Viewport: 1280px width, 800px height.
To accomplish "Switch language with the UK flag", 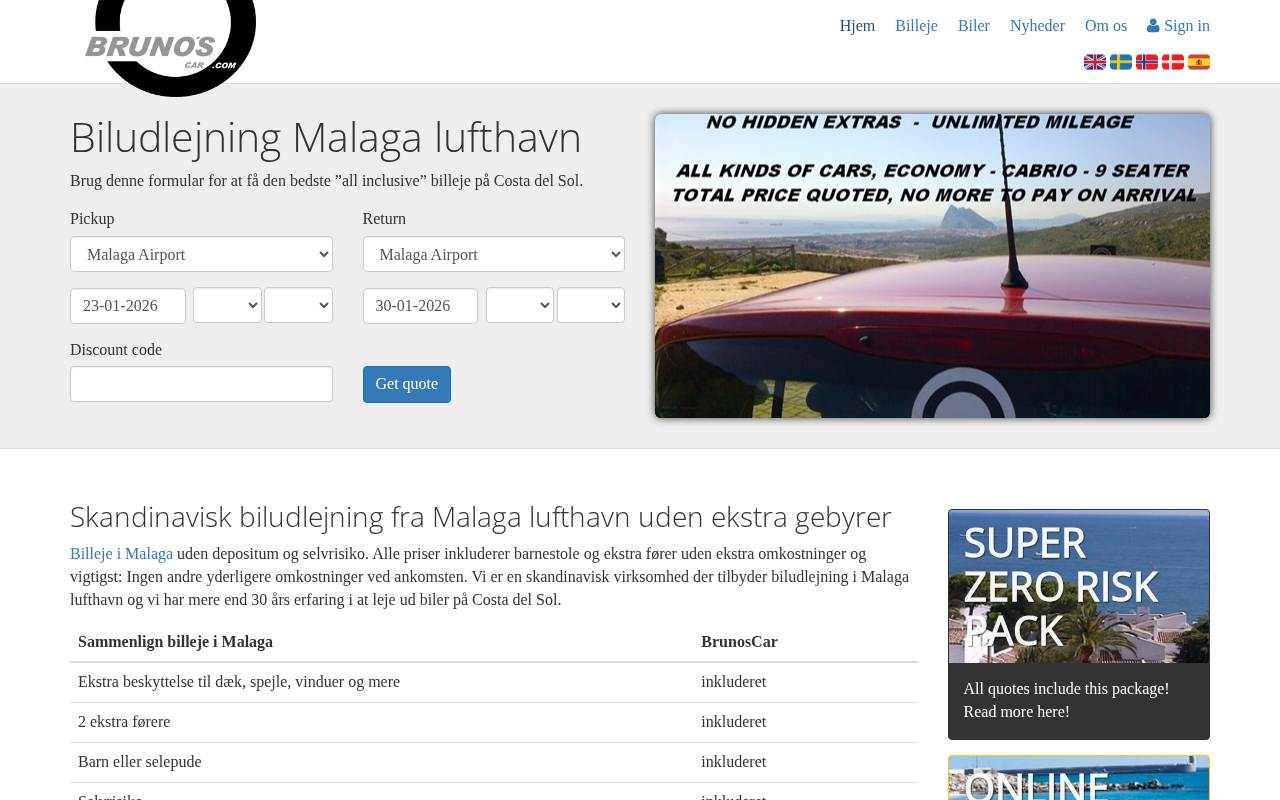I will (1095, 62).
